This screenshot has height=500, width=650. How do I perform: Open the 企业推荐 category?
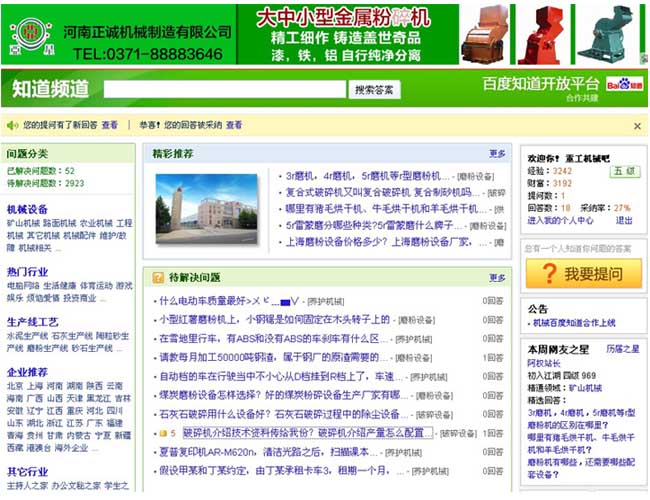27,372
